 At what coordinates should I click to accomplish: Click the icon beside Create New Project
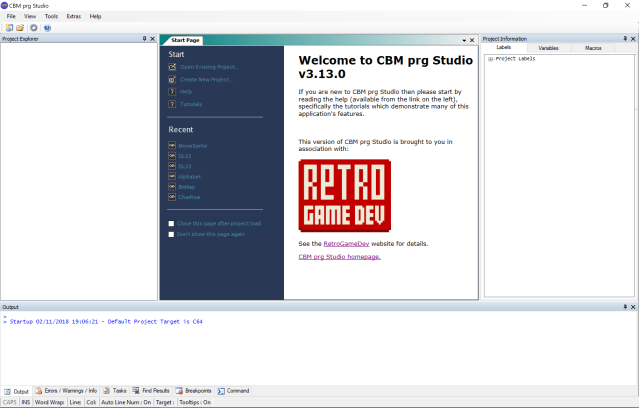pyautogui.click(x=172, y=79)
